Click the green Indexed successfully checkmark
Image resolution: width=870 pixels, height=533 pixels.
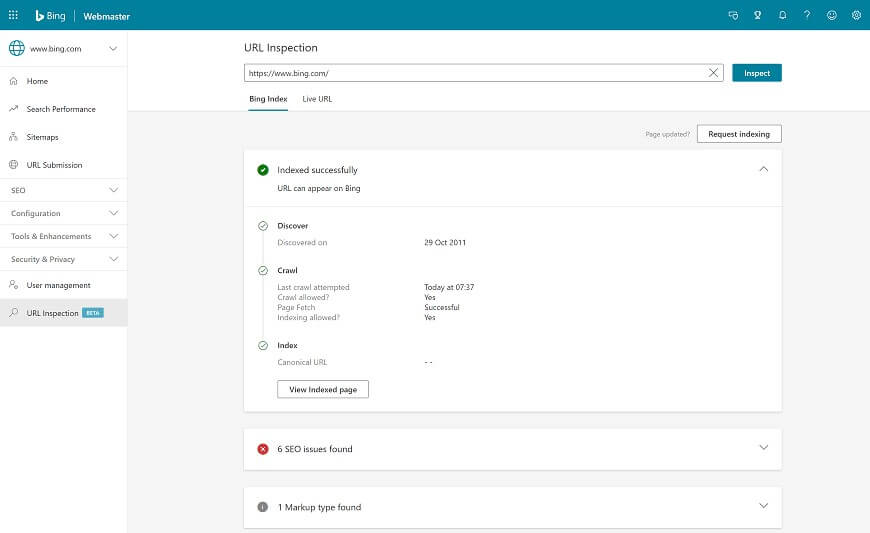263,170
